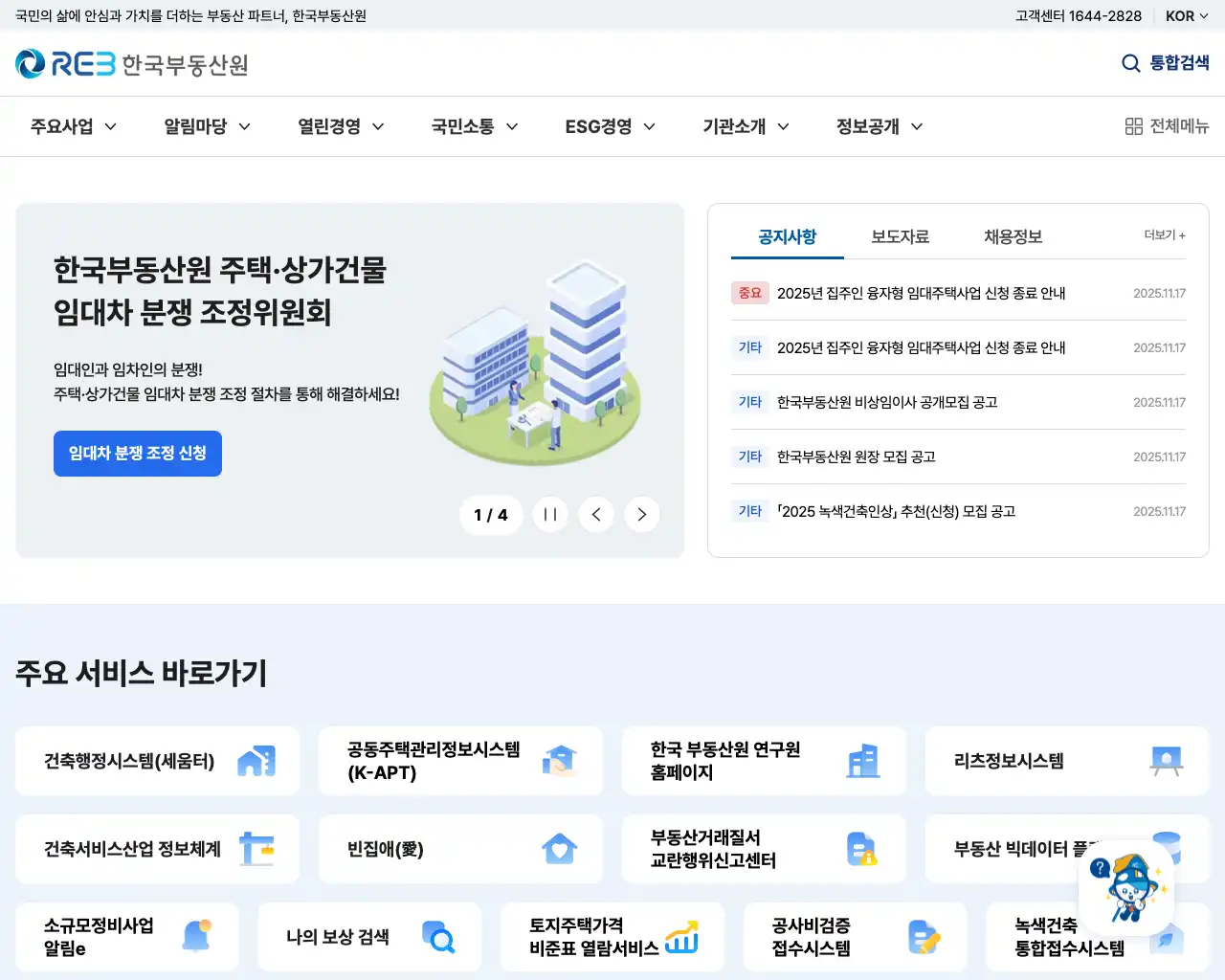Switch to the 채용정보 tab

(x=1011, y=236)
